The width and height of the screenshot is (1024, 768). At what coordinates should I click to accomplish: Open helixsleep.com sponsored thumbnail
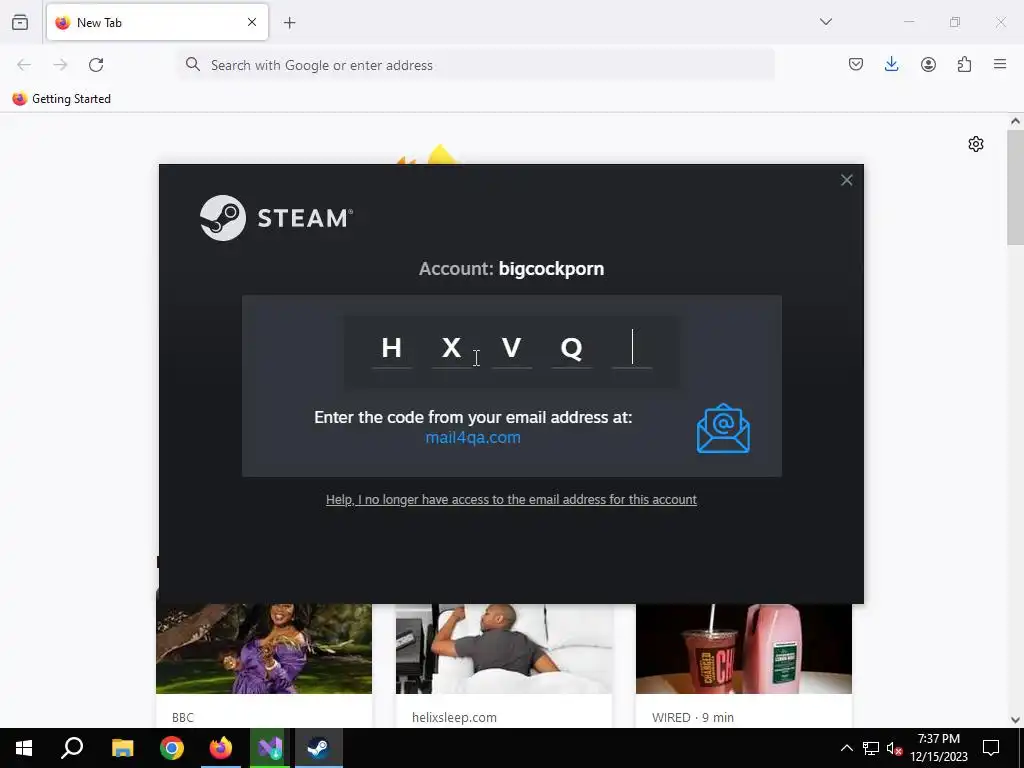coord(504,648)
